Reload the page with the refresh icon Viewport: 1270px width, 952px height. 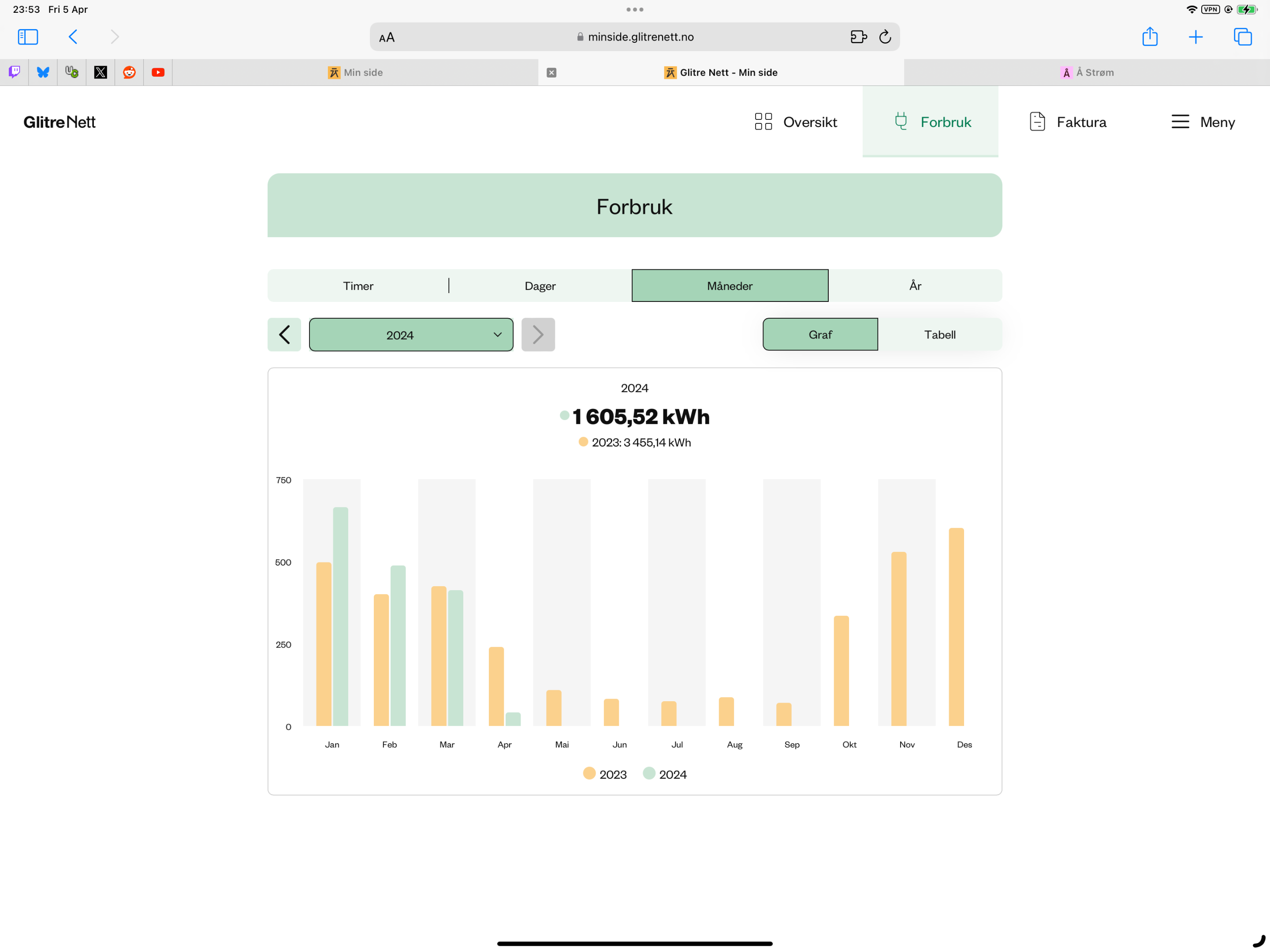click(x=885, y=37)
